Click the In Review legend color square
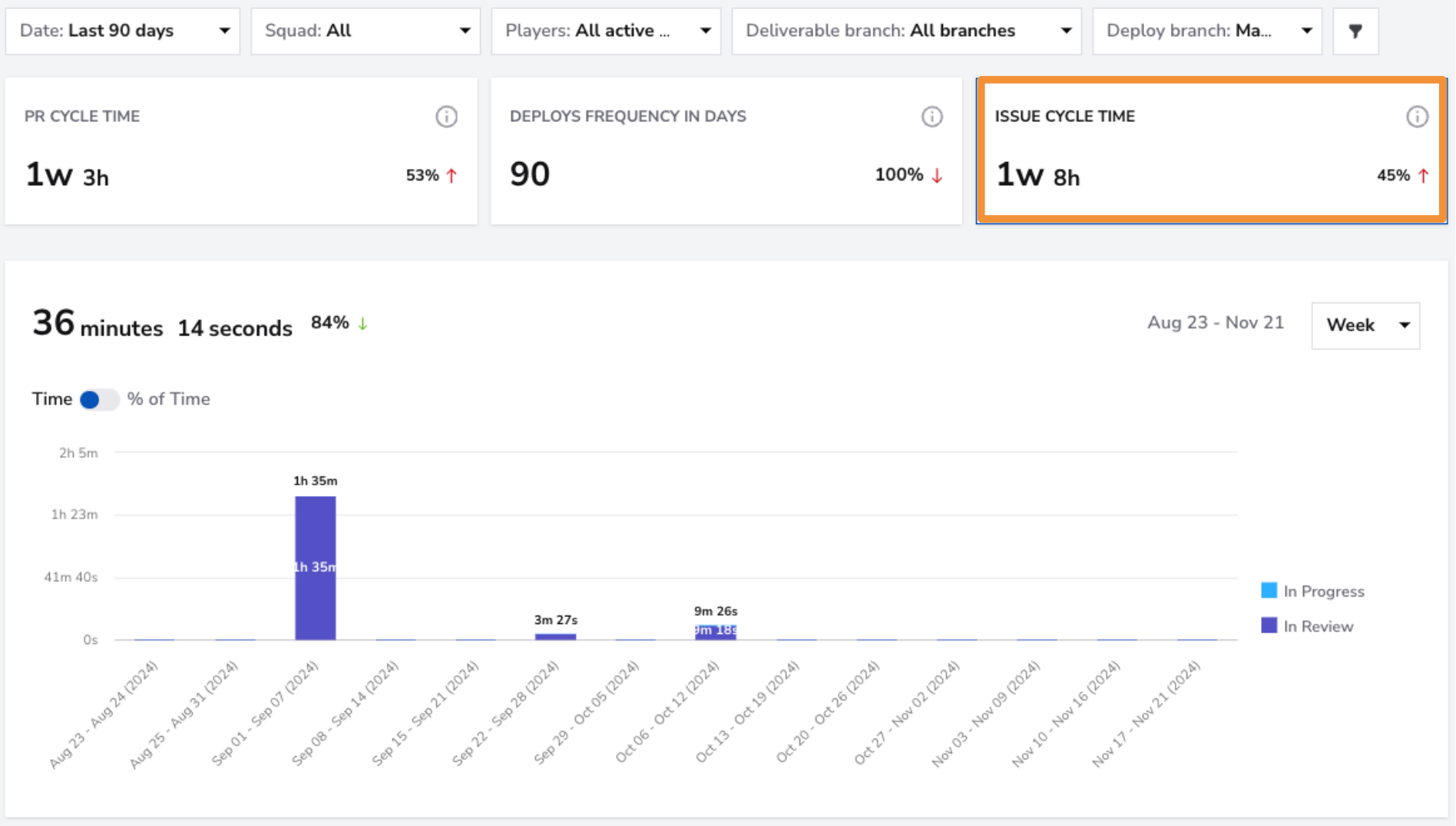 click(x=1269, y=626)
